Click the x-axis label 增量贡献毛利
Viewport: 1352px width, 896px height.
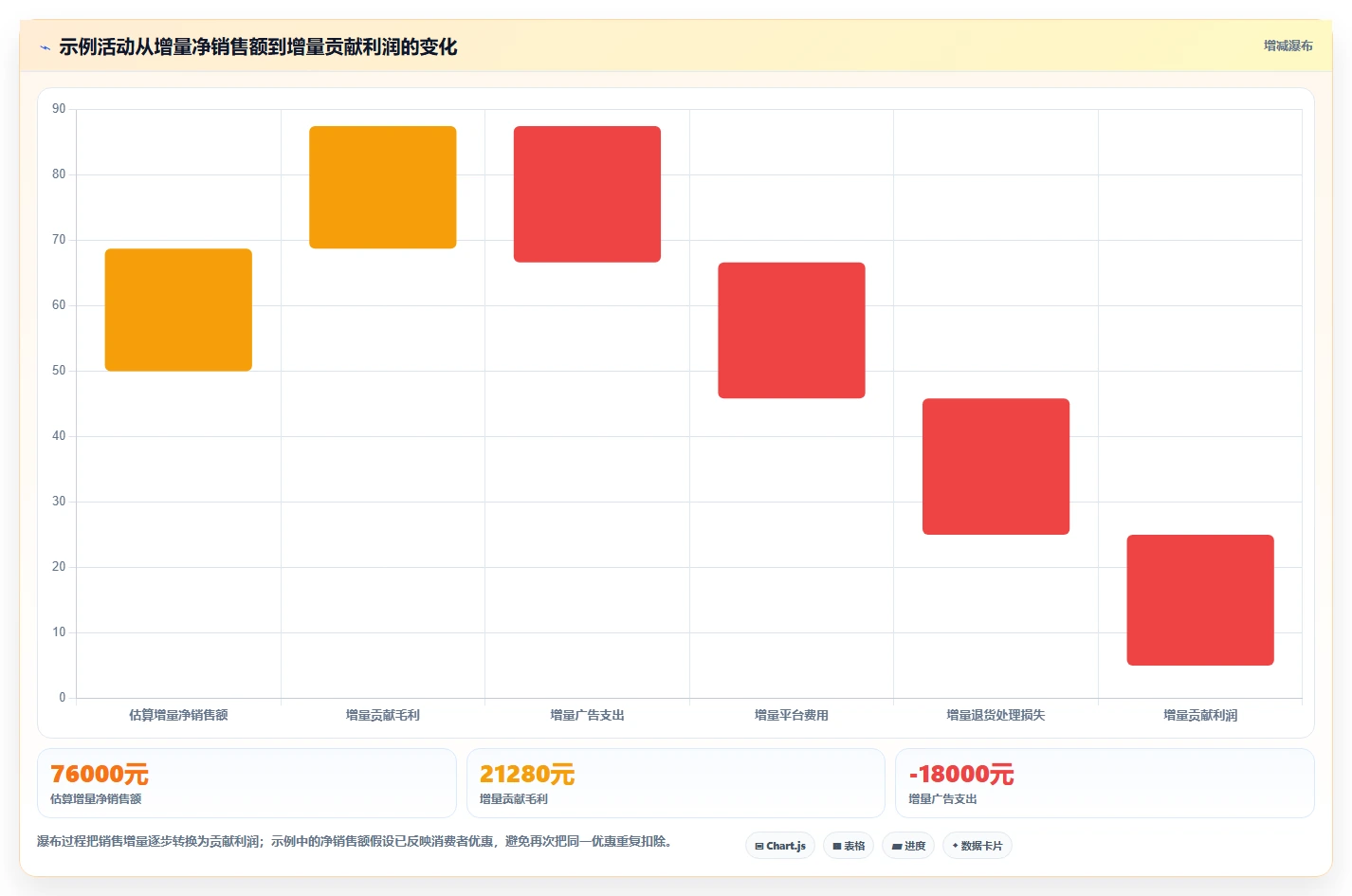383,715
